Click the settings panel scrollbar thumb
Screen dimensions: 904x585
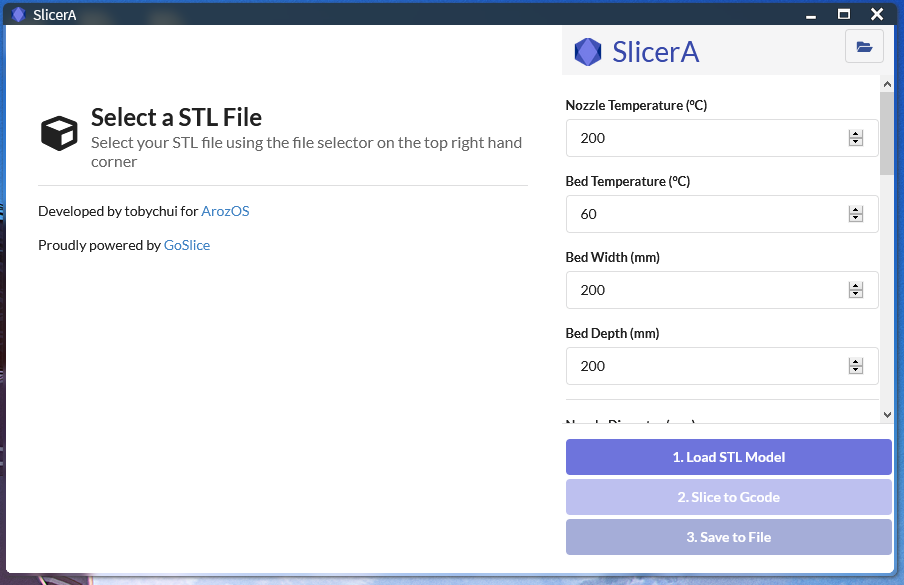click(x=887, y=133)
